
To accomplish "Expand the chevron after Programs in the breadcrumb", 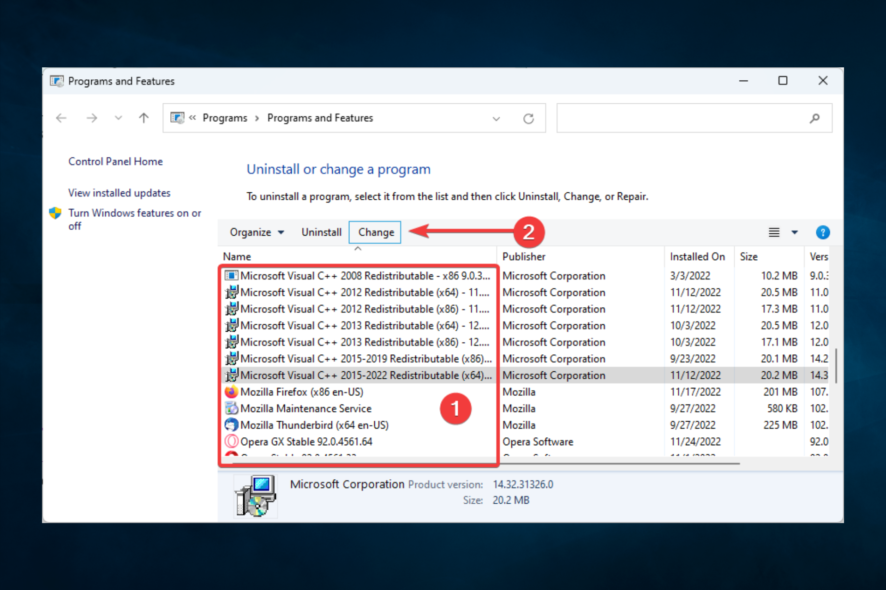I will pyautogui.click(x=257, y=118).
